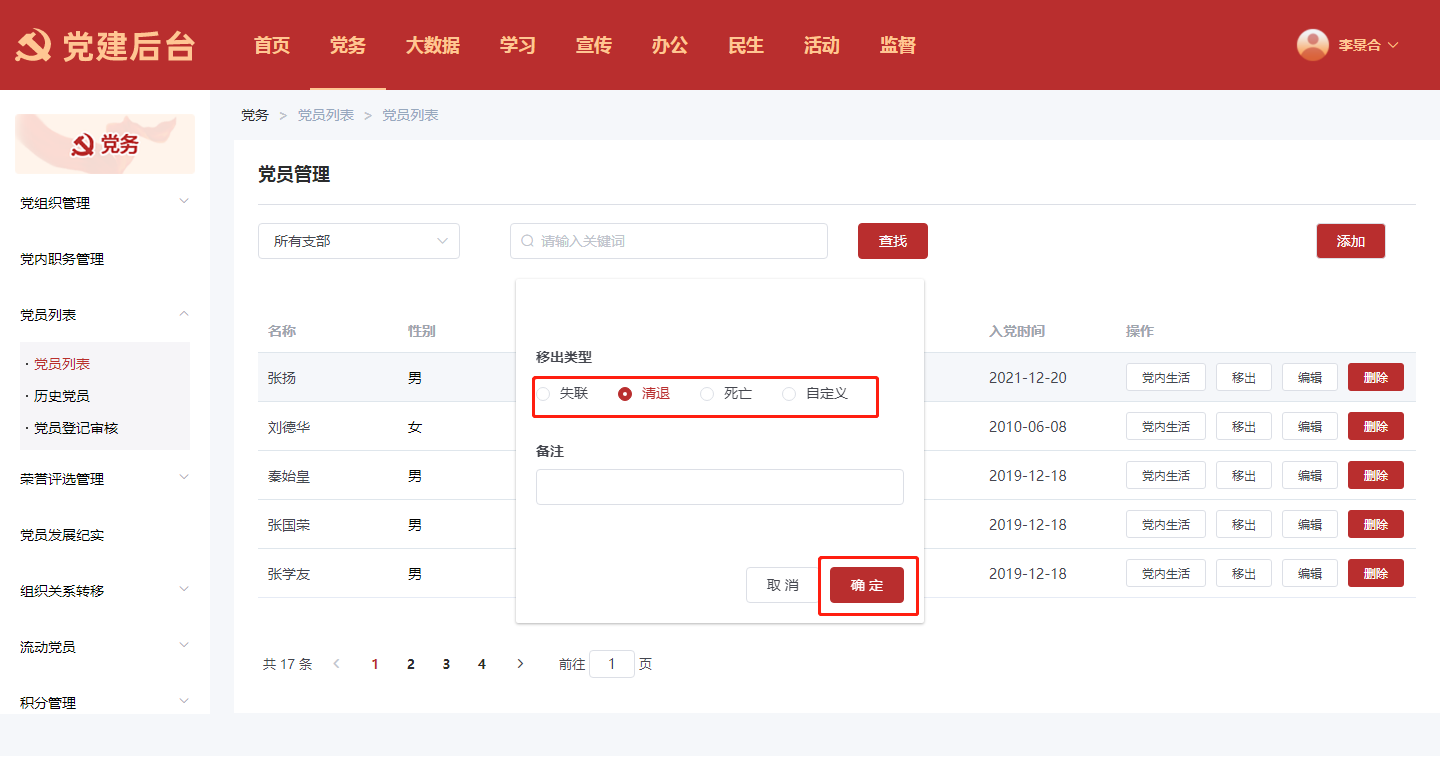Select the 自定义 radio option
The width and height of the screenshot is (1440, 757).
(x=789, y=394)
